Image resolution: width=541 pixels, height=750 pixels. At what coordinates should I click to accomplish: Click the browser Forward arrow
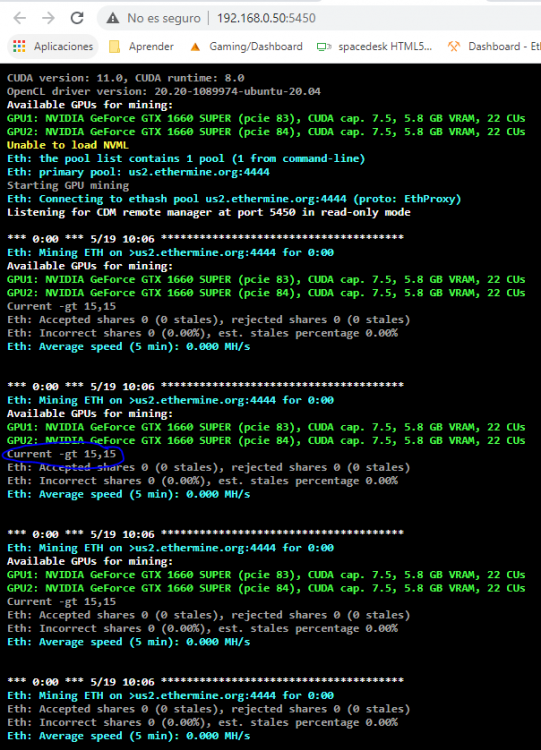pos(48,18)
